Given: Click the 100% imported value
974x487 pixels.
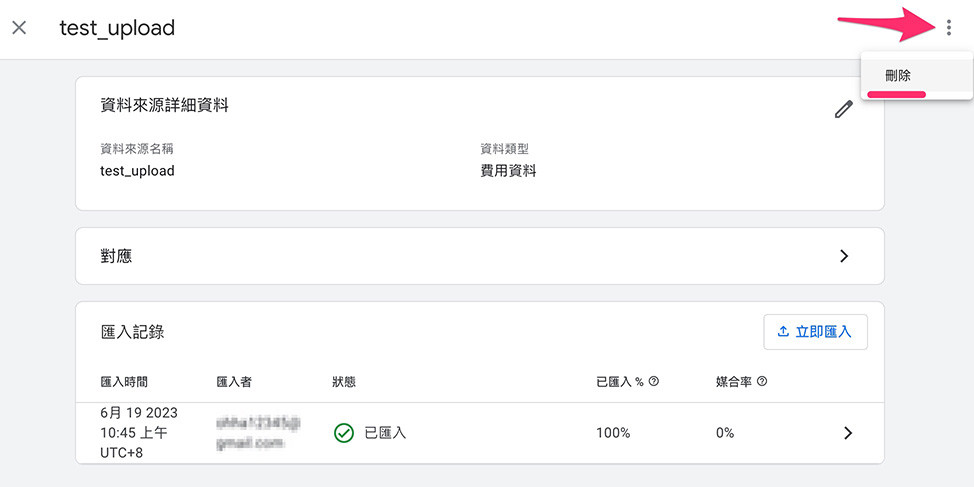Looking at the screenshot, I should tap(613, 433).
